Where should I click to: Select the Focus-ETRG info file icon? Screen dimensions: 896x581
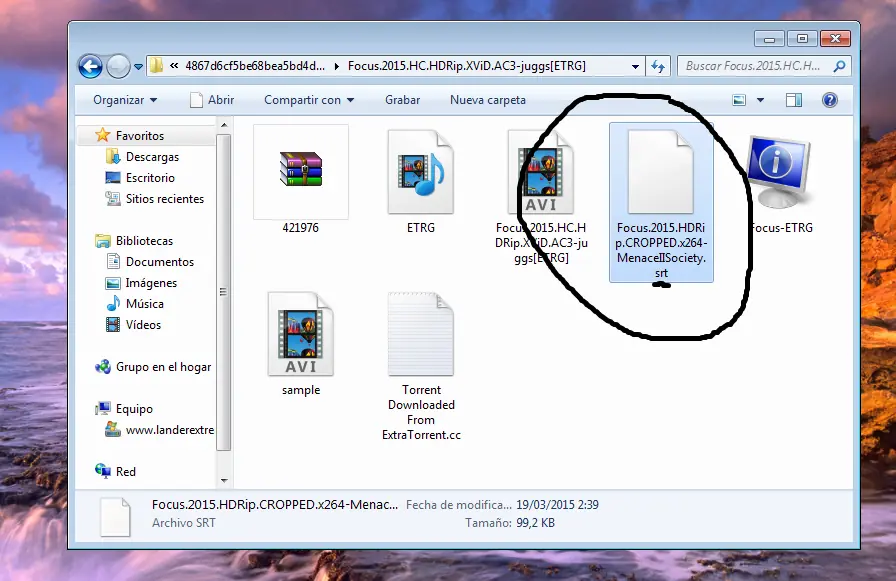click(780, 171)
